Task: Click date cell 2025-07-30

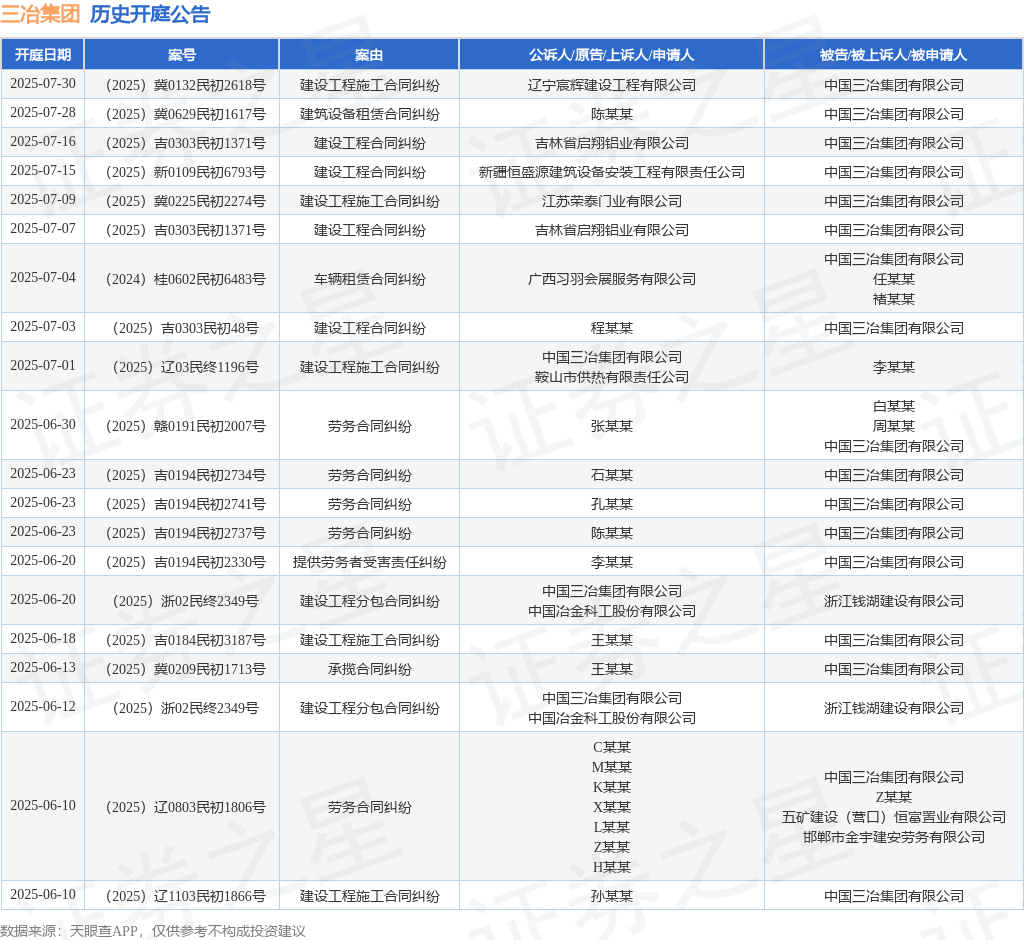Action: click(x=42, y=84)
